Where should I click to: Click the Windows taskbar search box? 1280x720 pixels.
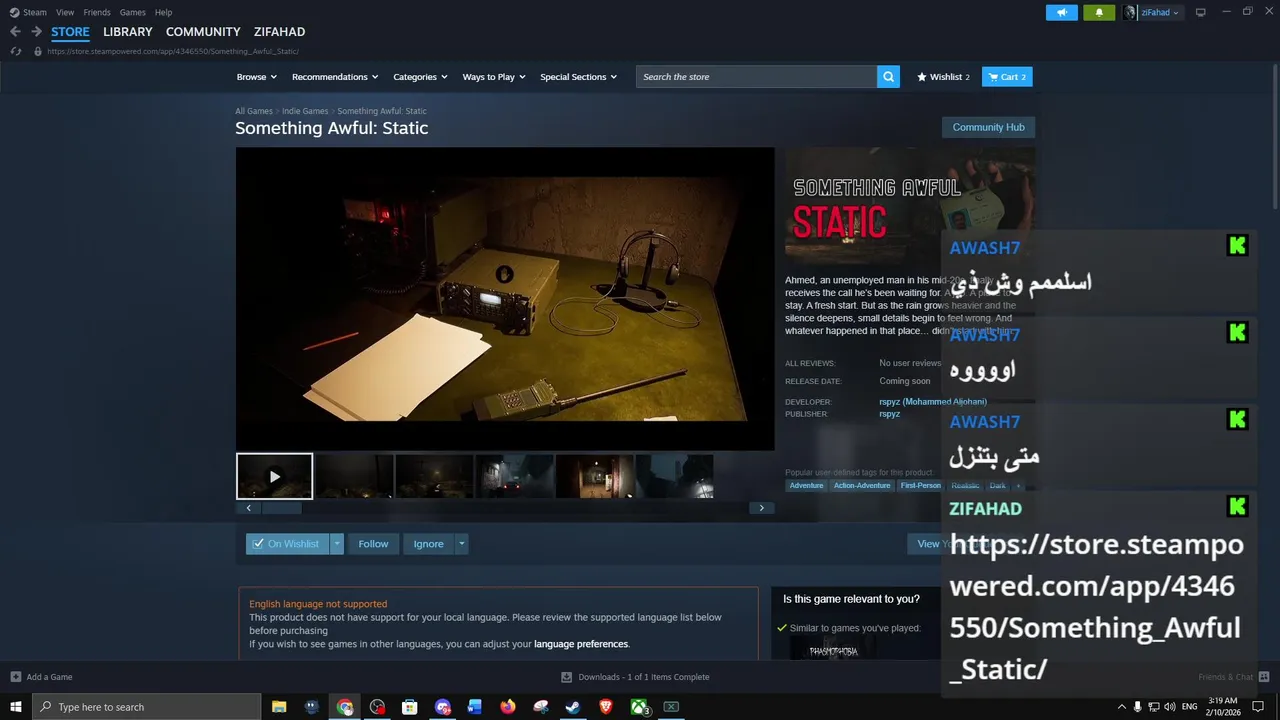(x=147, y=707)
